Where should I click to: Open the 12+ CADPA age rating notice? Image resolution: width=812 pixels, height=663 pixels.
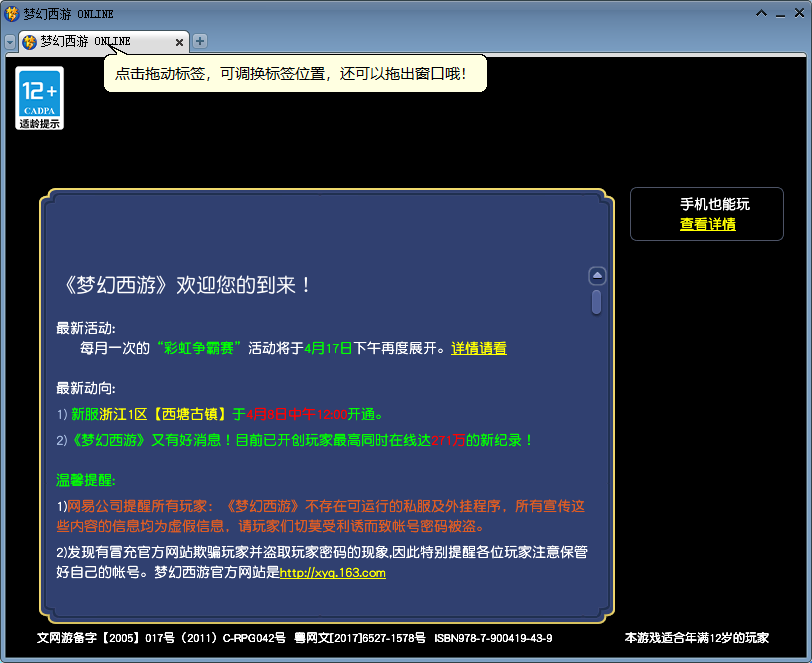click(x=39, y=98)
